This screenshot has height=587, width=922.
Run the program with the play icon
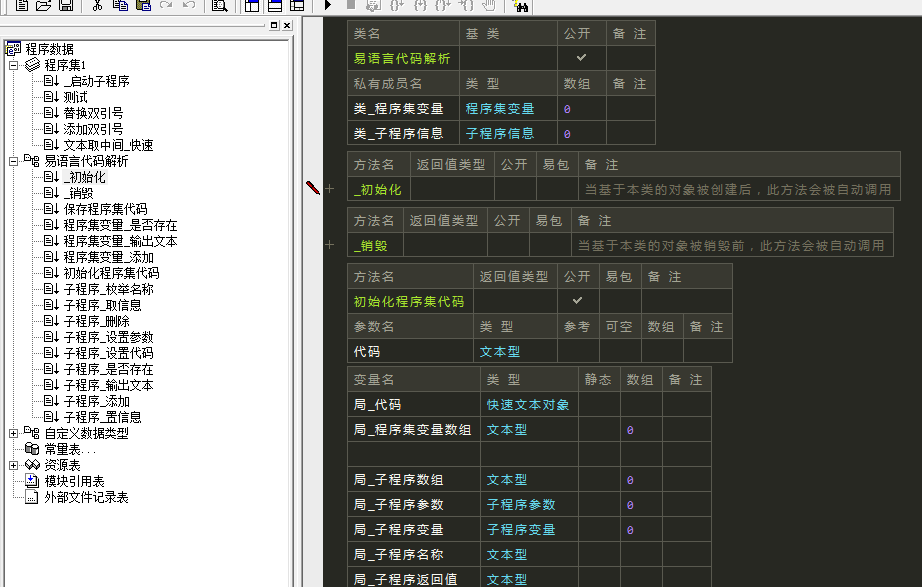(328, 5)
